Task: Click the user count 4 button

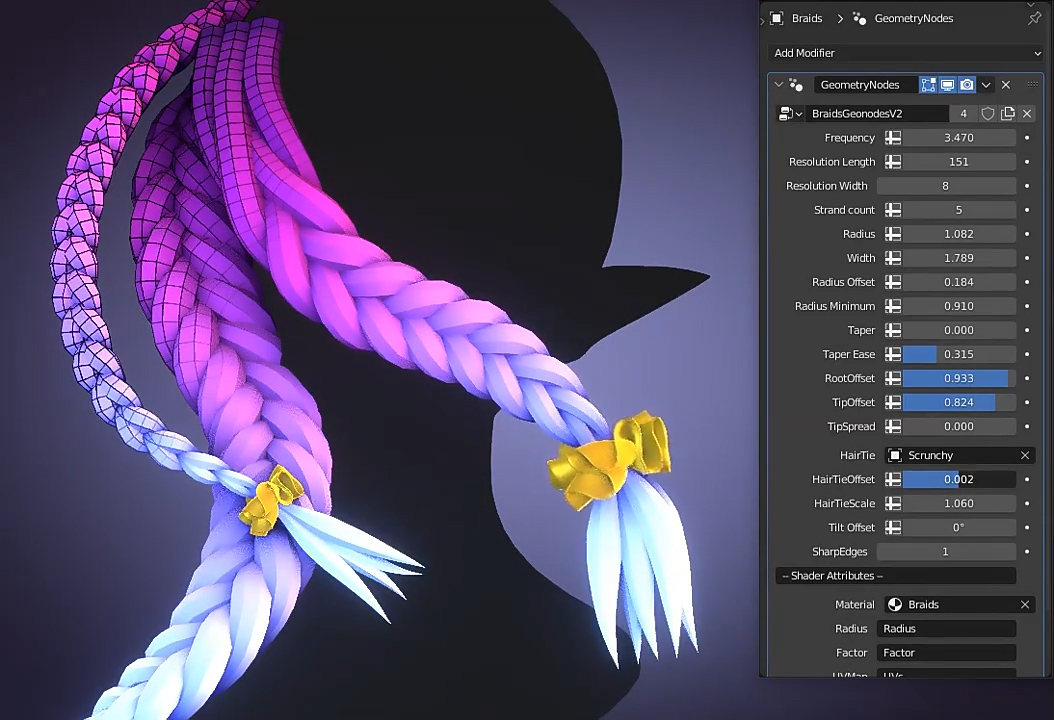Action: pyautogui.click(x=963, y=114)
